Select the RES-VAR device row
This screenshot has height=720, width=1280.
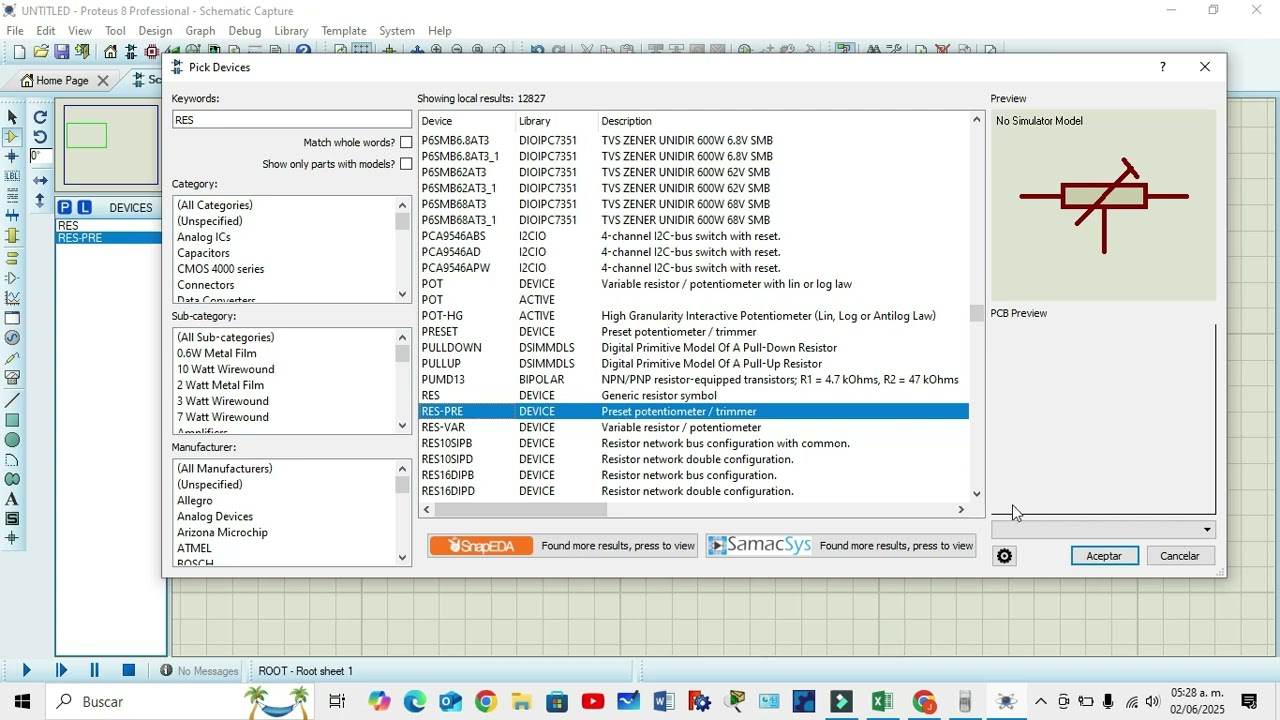[693, 427]
